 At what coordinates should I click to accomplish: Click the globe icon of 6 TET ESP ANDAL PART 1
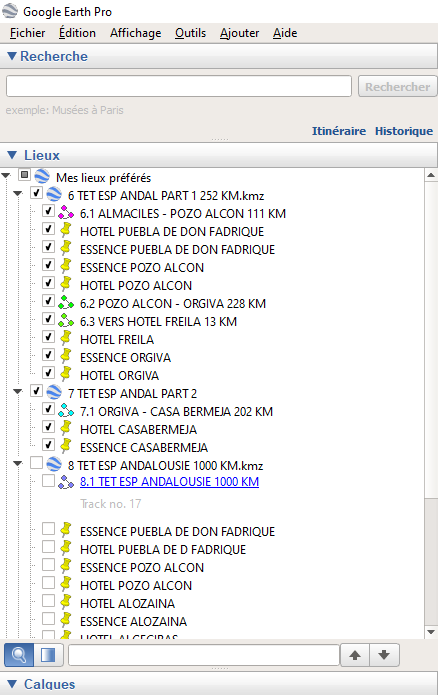(54, 194)
